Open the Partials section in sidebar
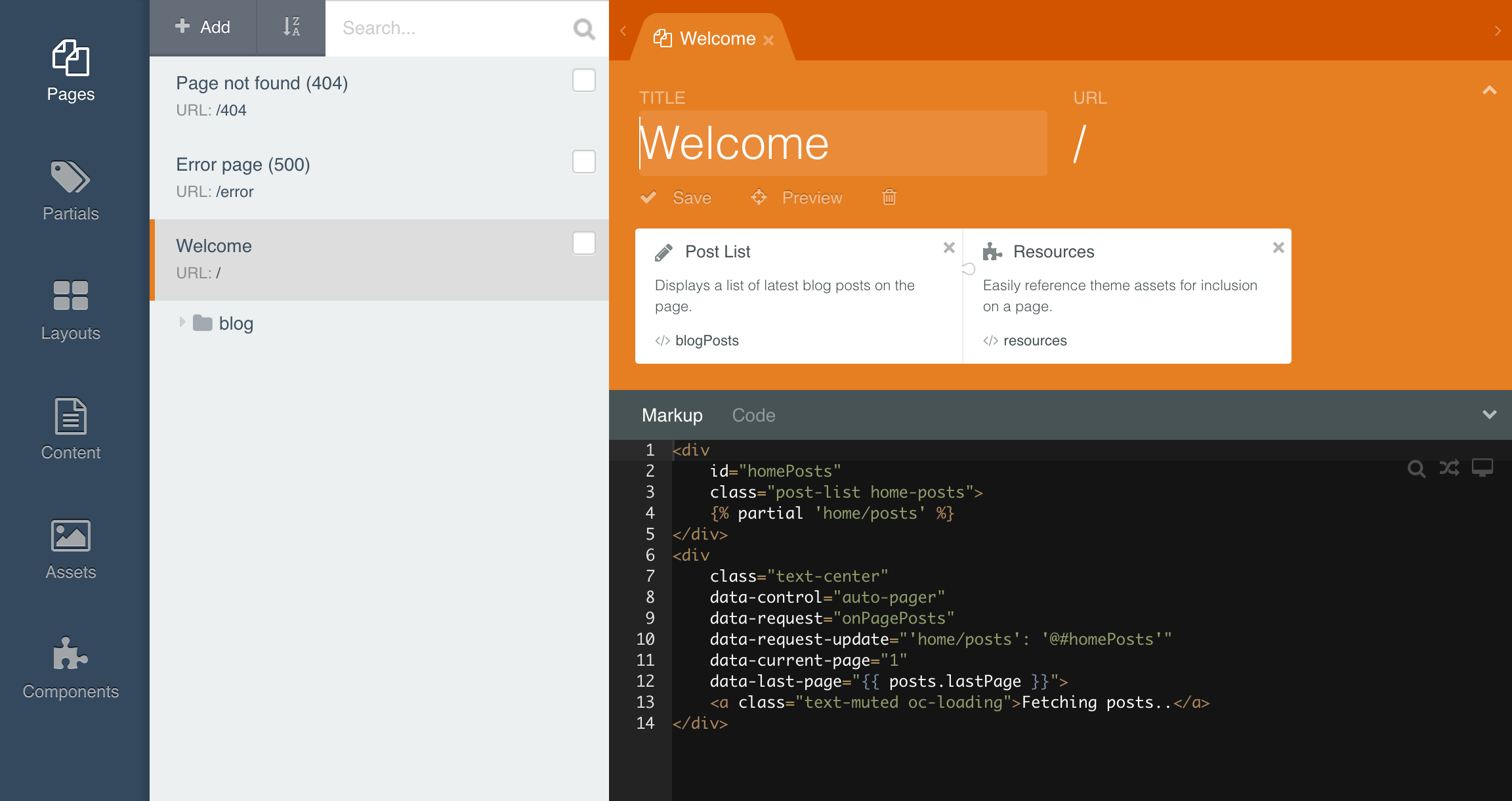 [x=71, y=190]
